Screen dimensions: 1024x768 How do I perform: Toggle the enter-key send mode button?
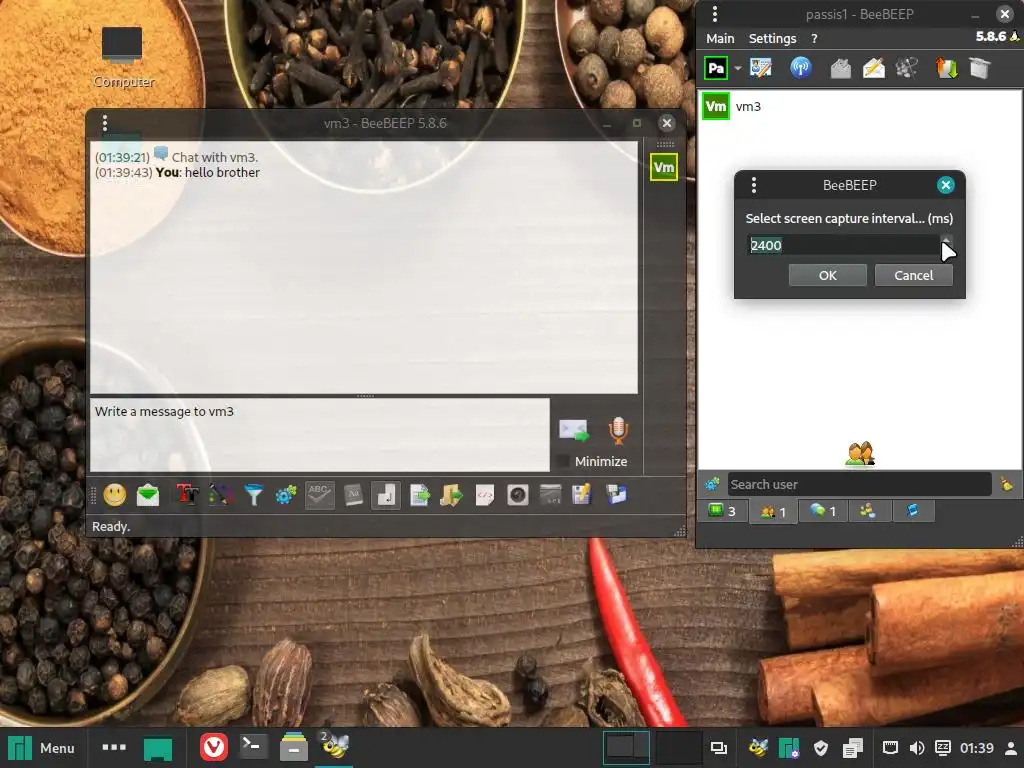[386, 495]
